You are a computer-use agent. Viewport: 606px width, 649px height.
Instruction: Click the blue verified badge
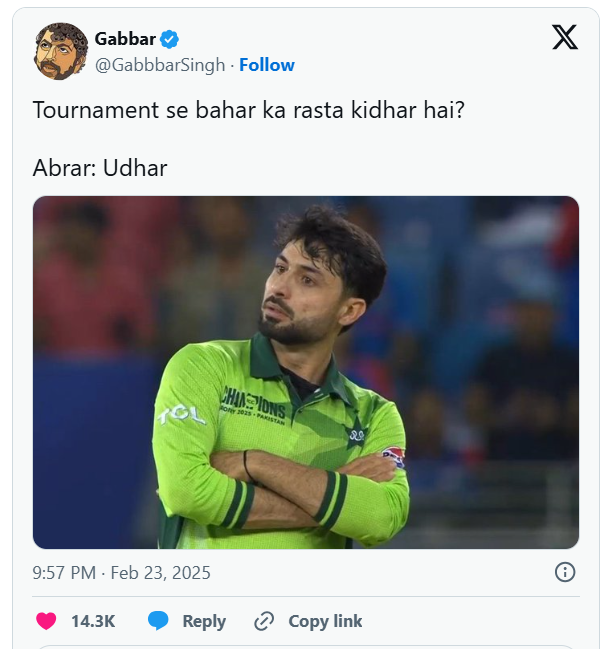pos(170,40)
